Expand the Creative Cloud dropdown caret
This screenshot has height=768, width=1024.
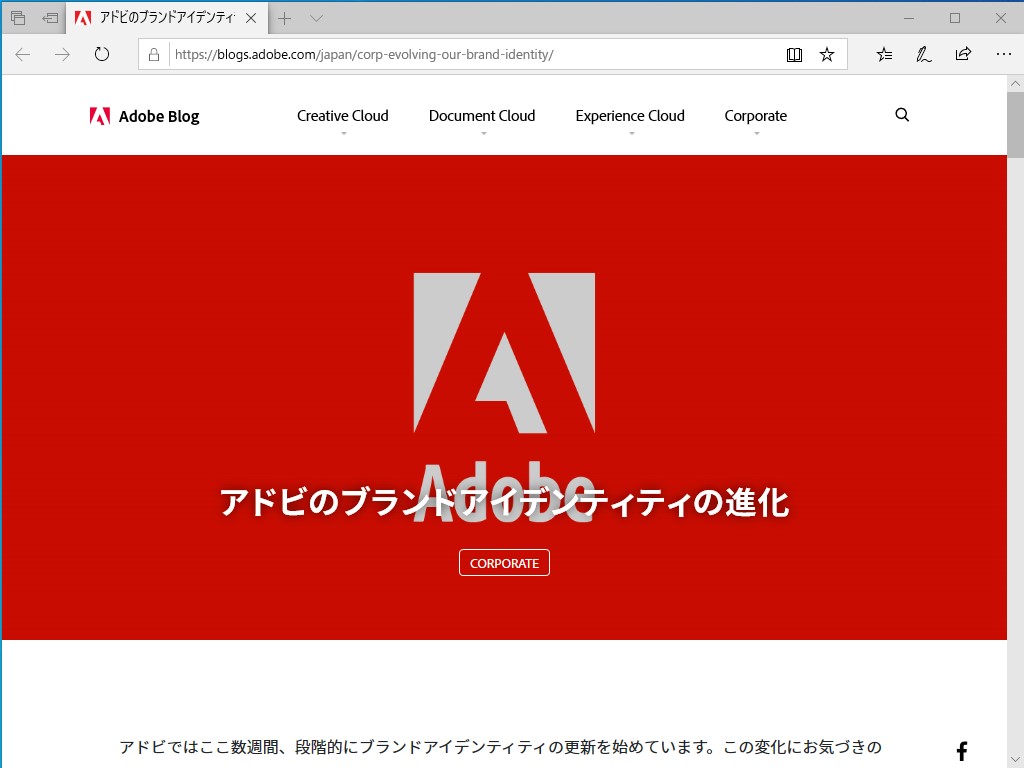[x=343, y=131]
